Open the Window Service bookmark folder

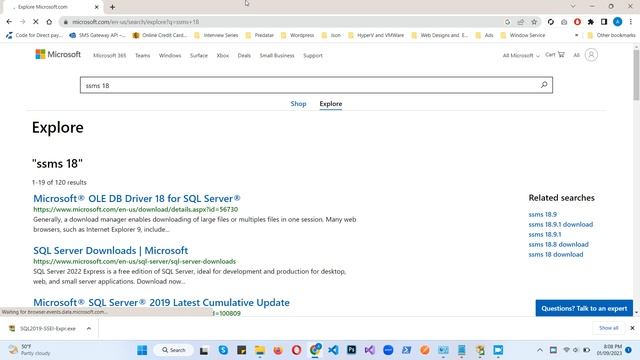point(523,36)
